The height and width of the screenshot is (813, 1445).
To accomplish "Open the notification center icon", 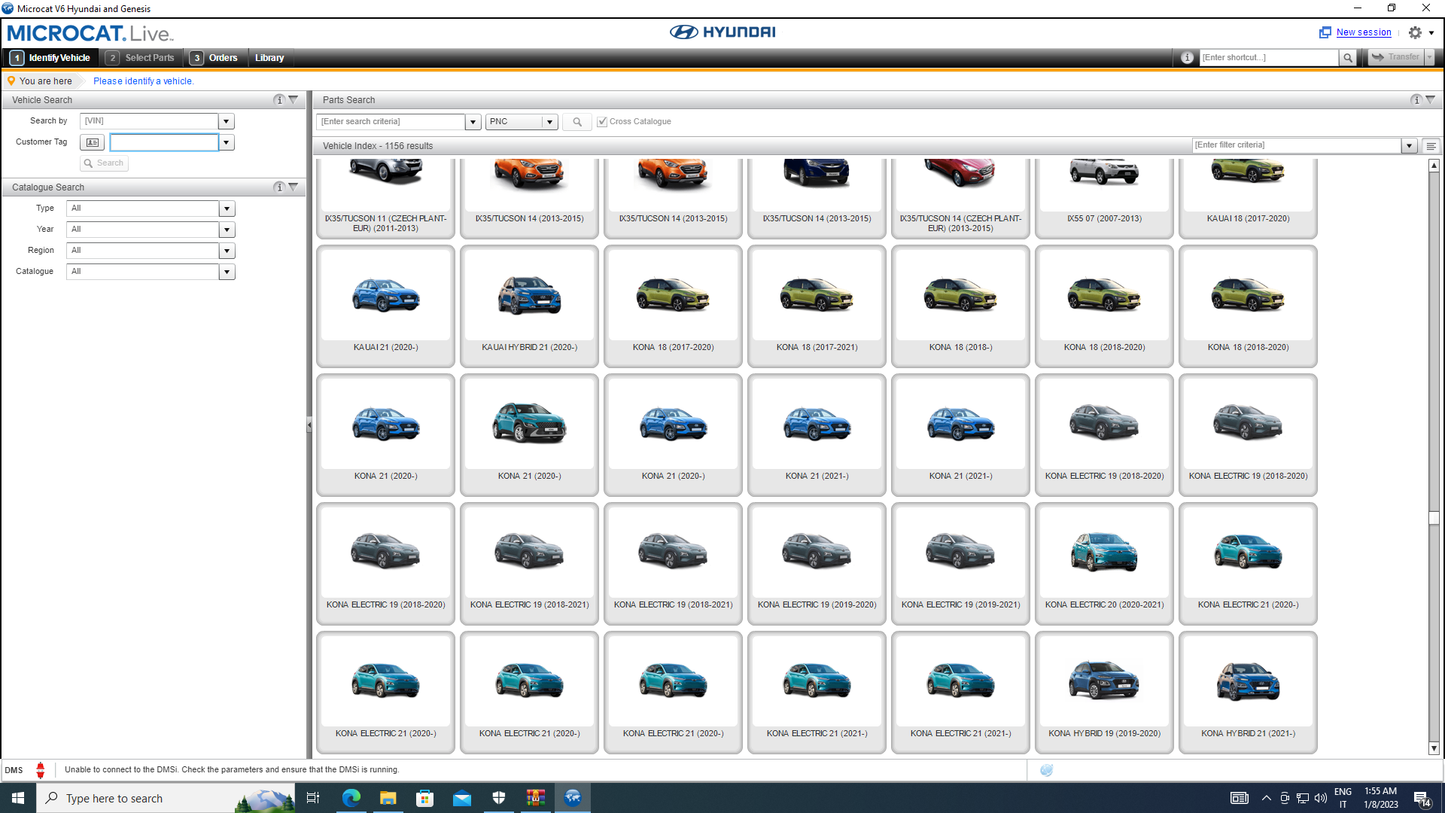I will coord(1422,798).
